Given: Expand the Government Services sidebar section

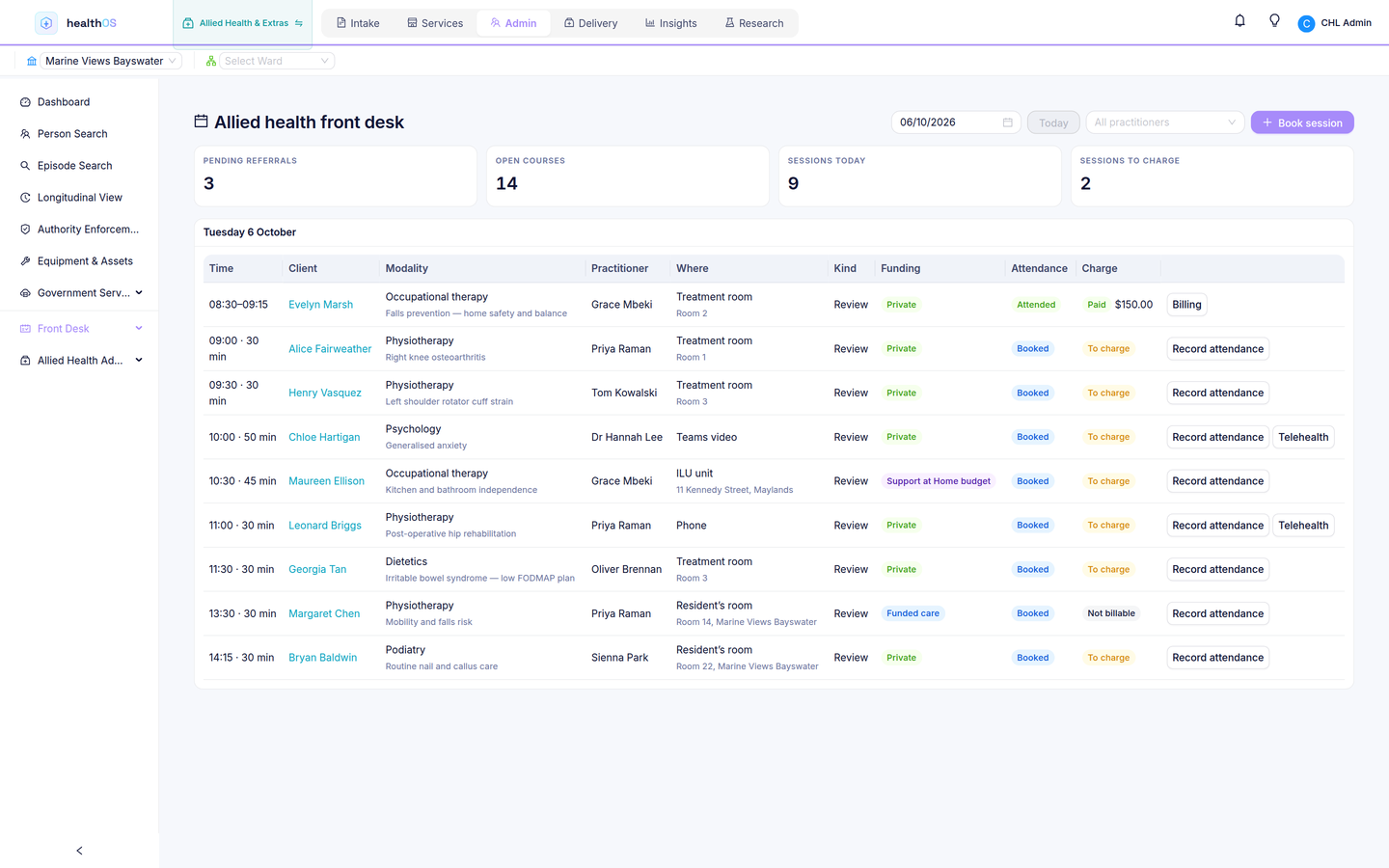Looking at the screenshot, I should [139, 293].
